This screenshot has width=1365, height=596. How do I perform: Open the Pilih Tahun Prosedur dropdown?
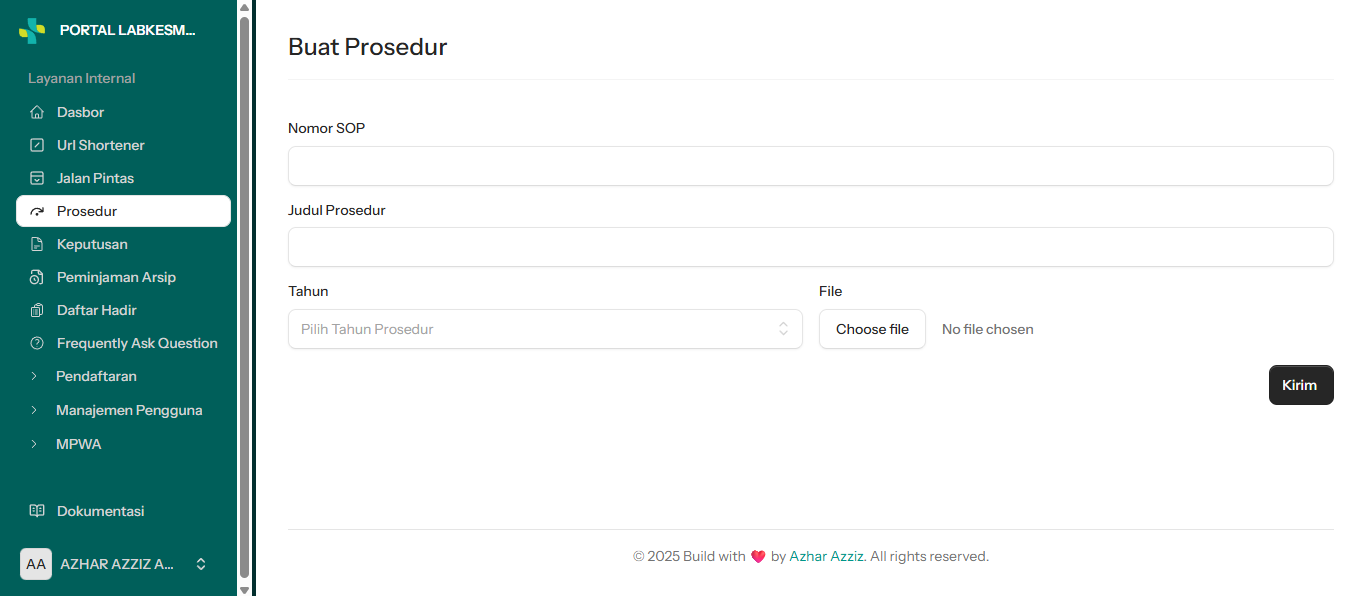tap(545, 329)
